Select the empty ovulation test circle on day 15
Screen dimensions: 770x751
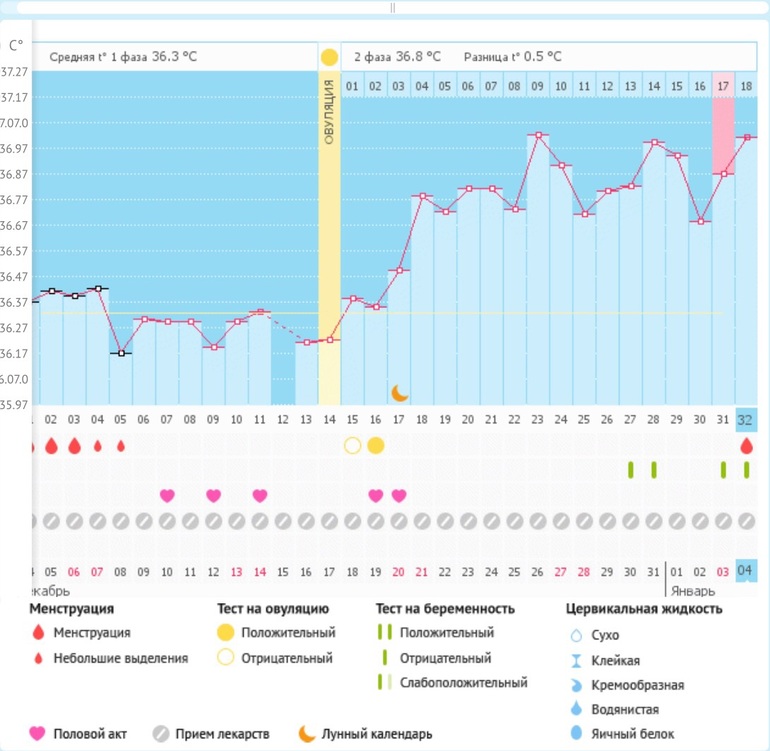[352, 445]
